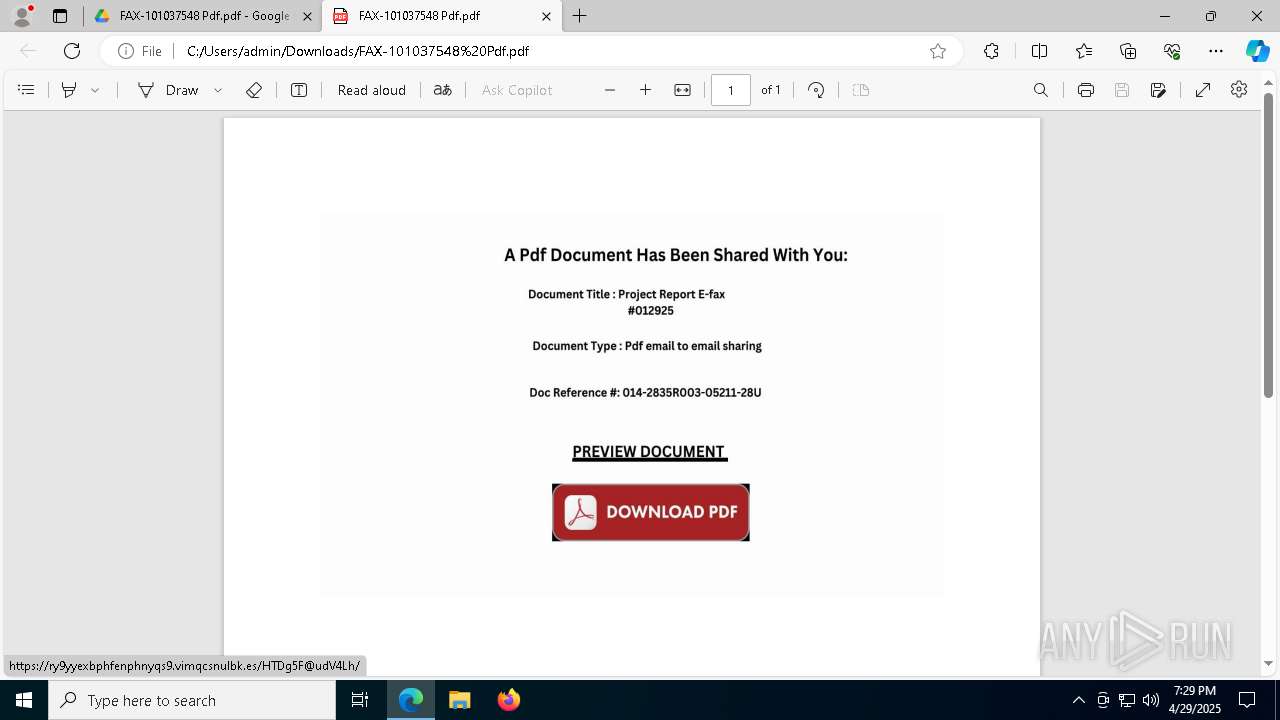Rotate the PDF page

(816, 90)
